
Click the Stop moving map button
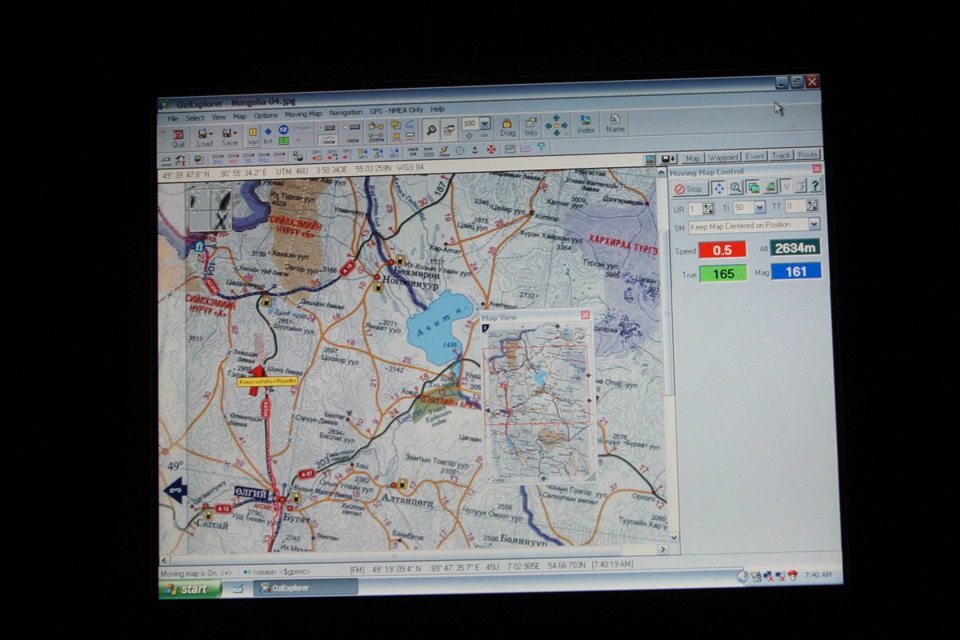[x=689, y=189]
